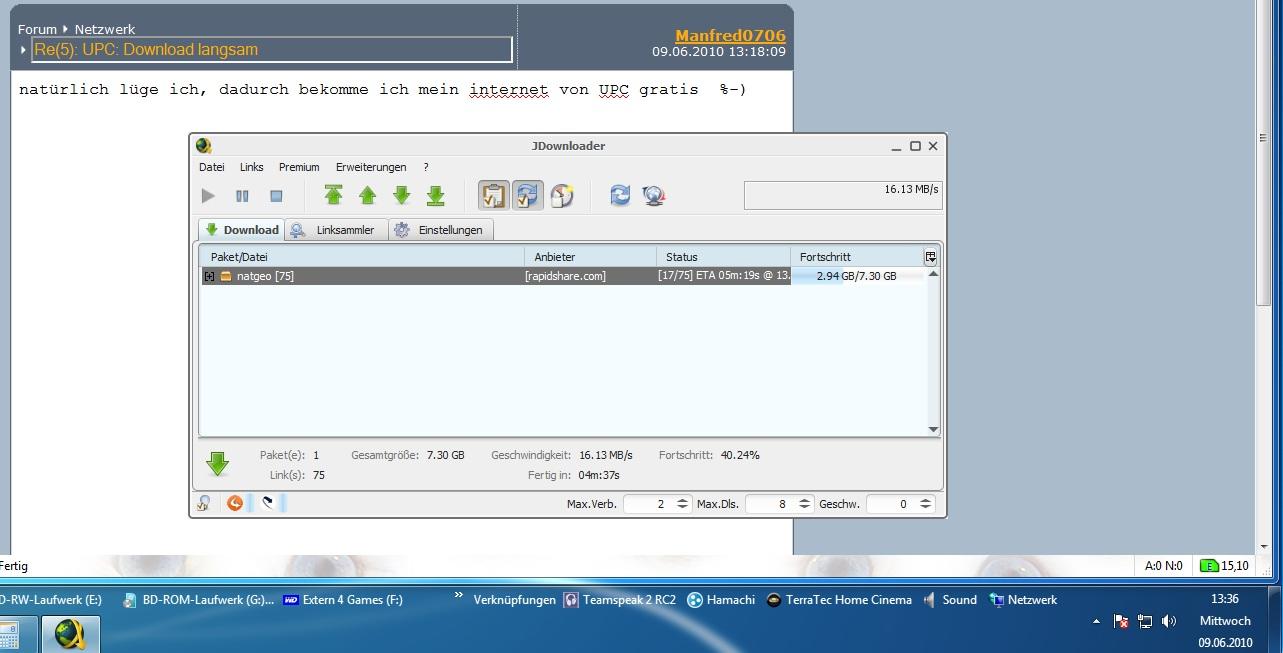Viewport: 1283px width, 653px height.
Task: Open the Premium menu
Action: click(x=299, y=167)
